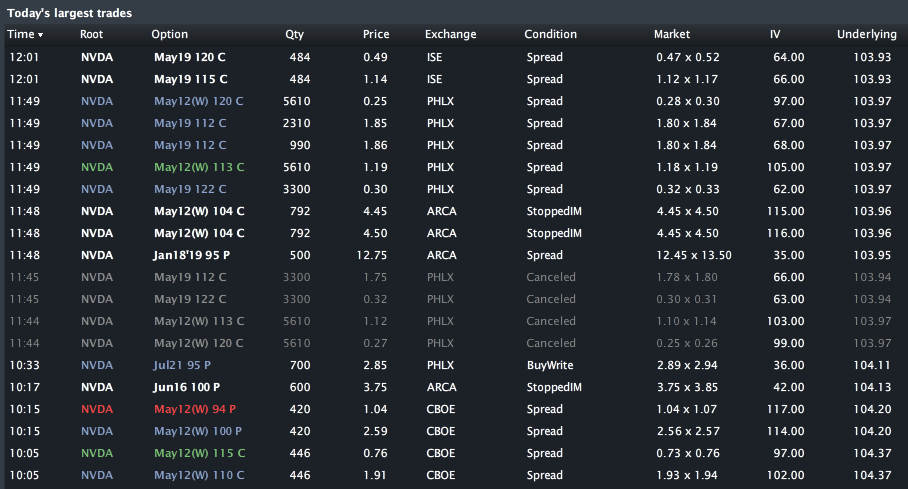Viewport: 908px width, 489px height.
Task: Click the 10:33 time cell
Action: click(24, 366)
